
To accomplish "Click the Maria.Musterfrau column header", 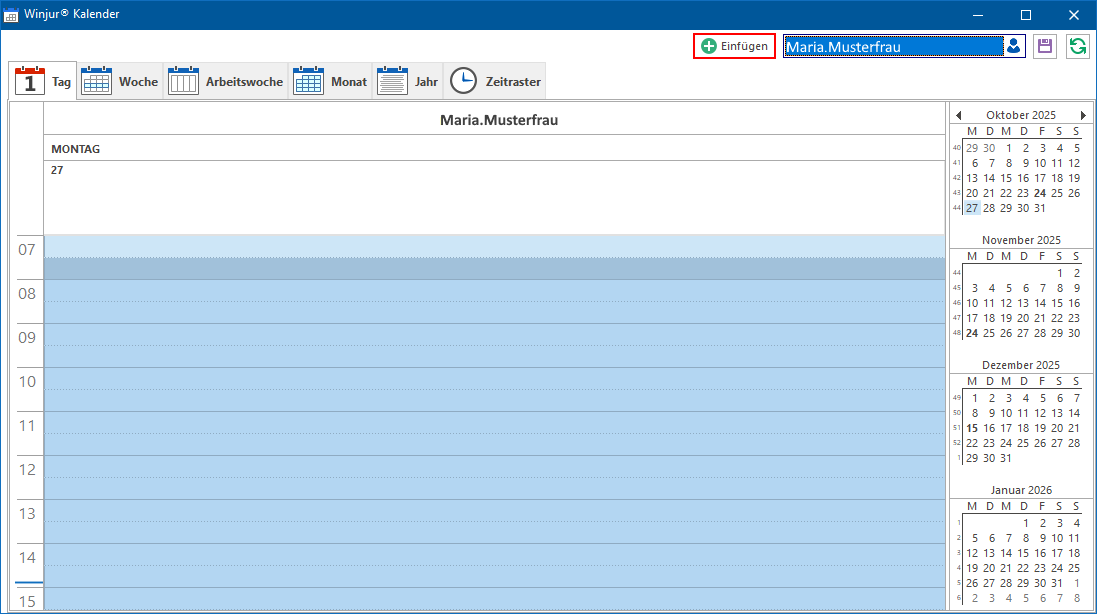I will click(499, 120).
